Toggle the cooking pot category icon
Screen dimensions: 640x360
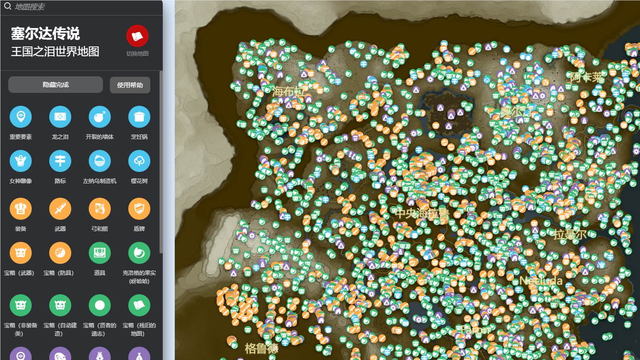(139, 117)
